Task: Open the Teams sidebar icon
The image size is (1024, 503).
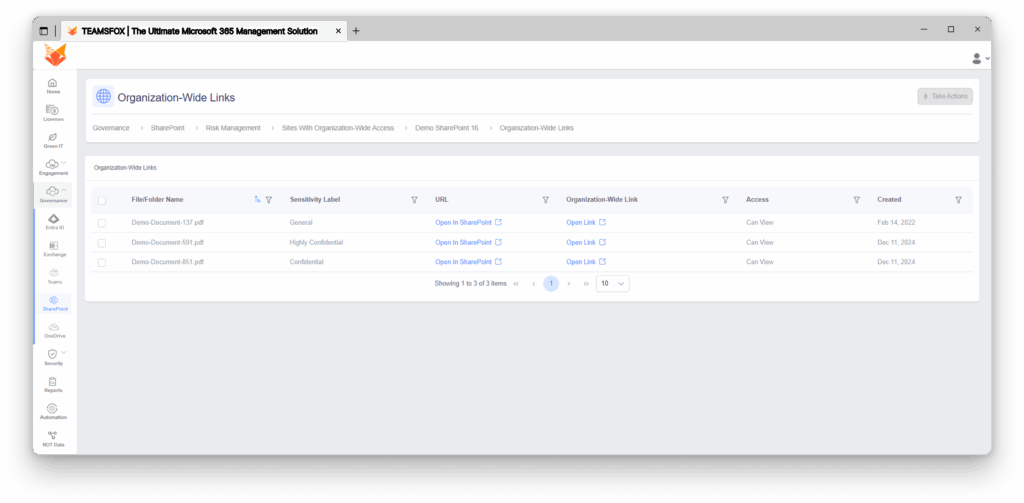Action: pyautogui.click(x=54, y=272)
